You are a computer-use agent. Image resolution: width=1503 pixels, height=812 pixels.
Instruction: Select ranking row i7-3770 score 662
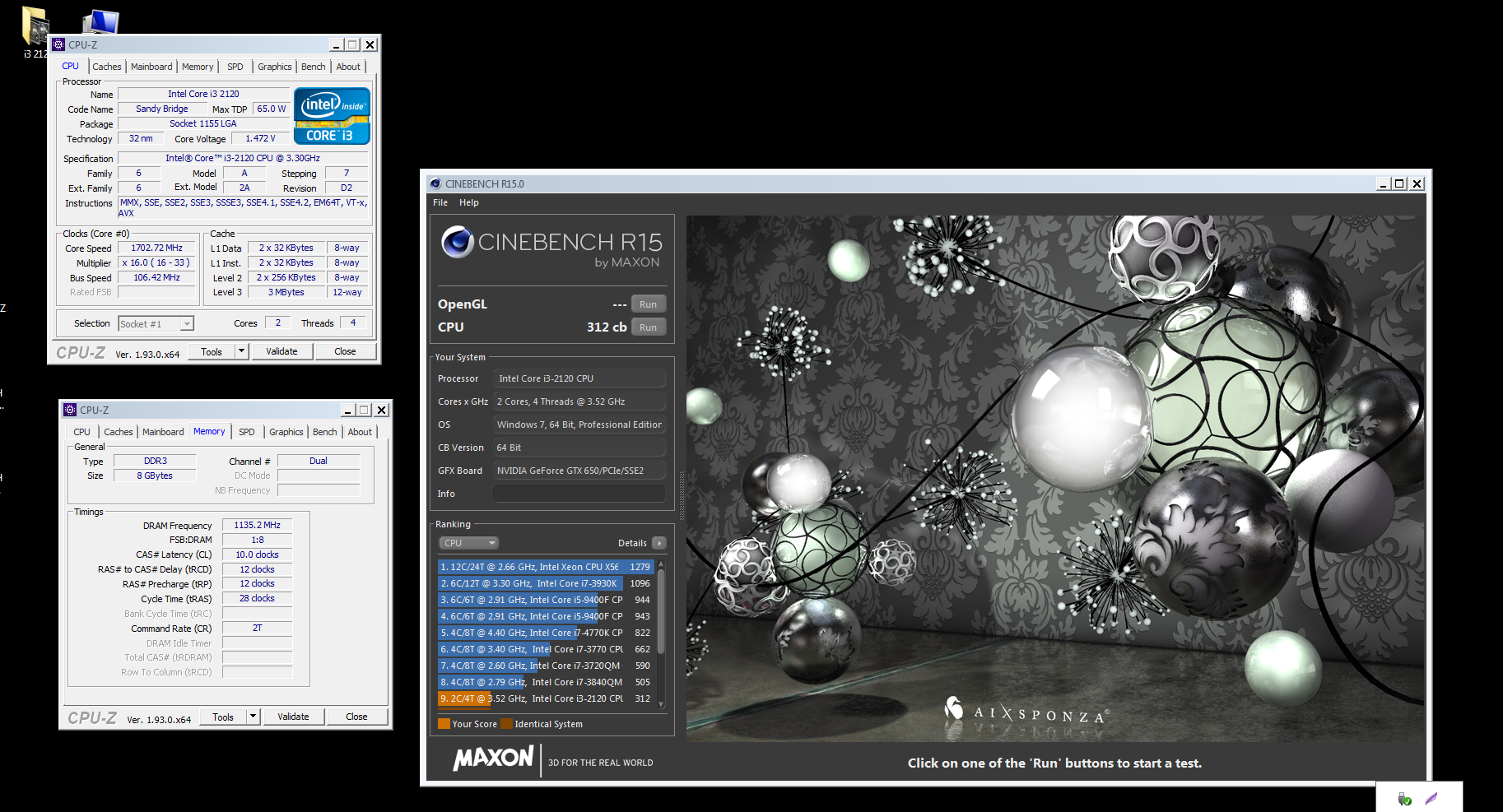(547, 649)
